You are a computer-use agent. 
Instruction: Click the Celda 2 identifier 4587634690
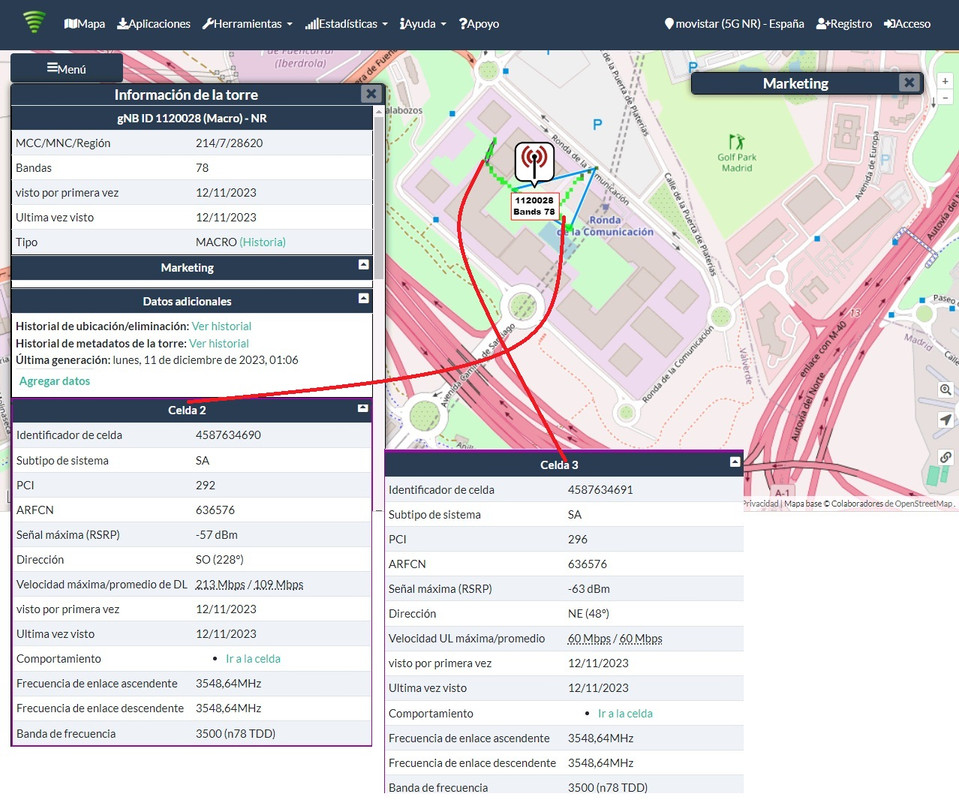[228, 435]
